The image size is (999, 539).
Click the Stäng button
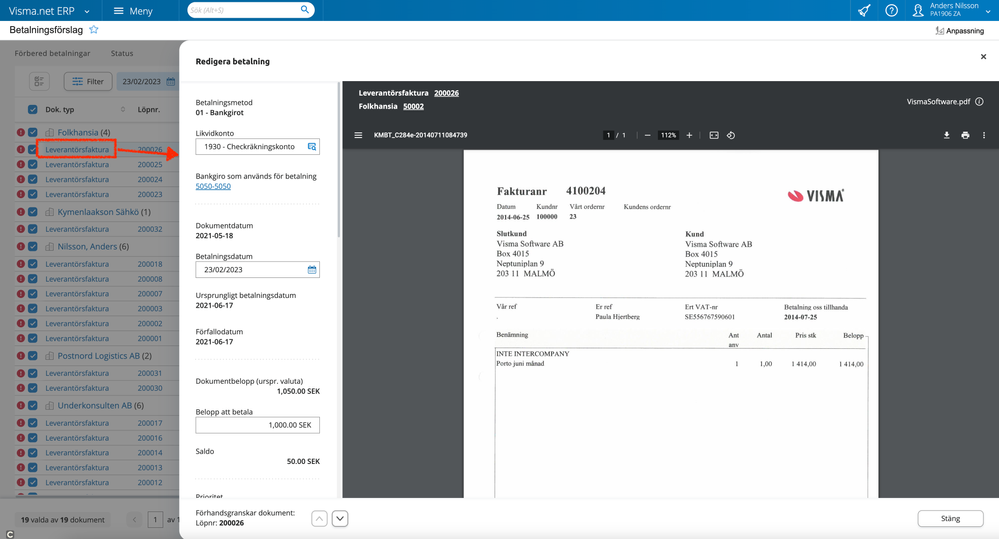coord(950,519)
